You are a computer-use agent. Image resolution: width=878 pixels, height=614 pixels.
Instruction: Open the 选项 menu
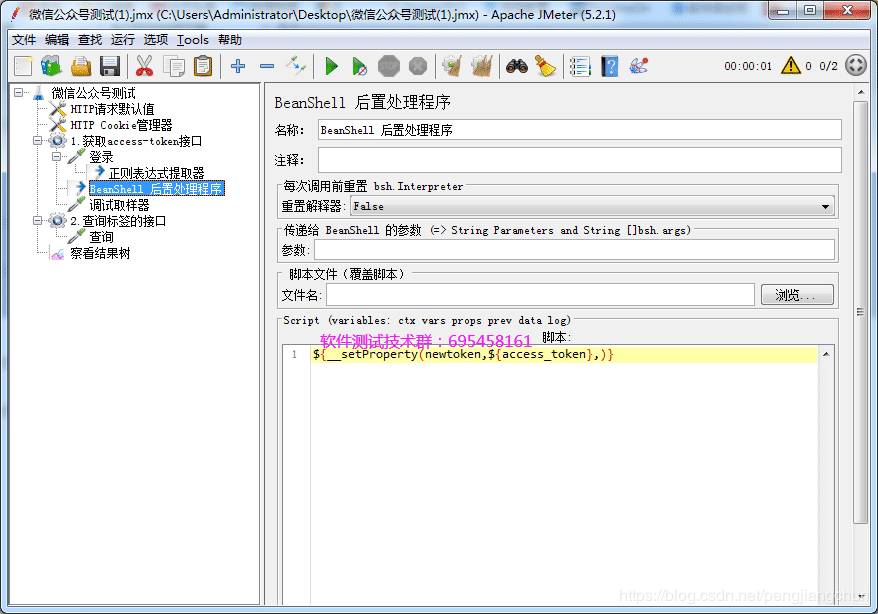click(x=155, y=40)
